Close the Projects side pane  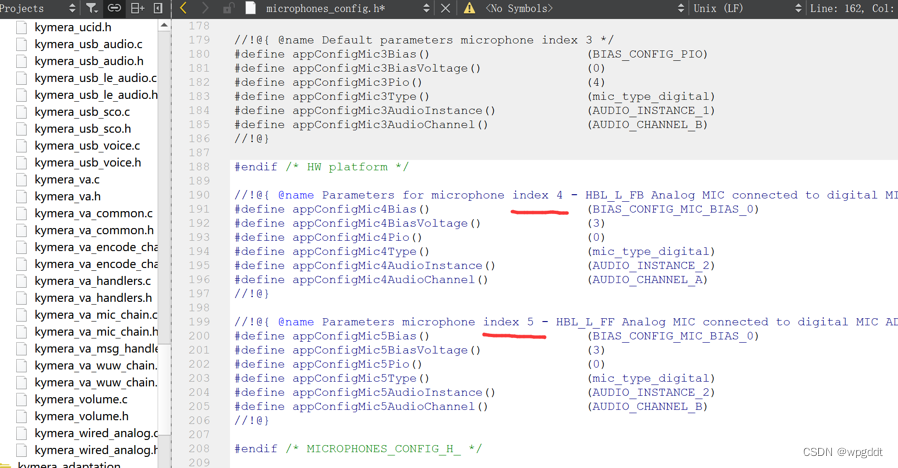pos(159,8)
